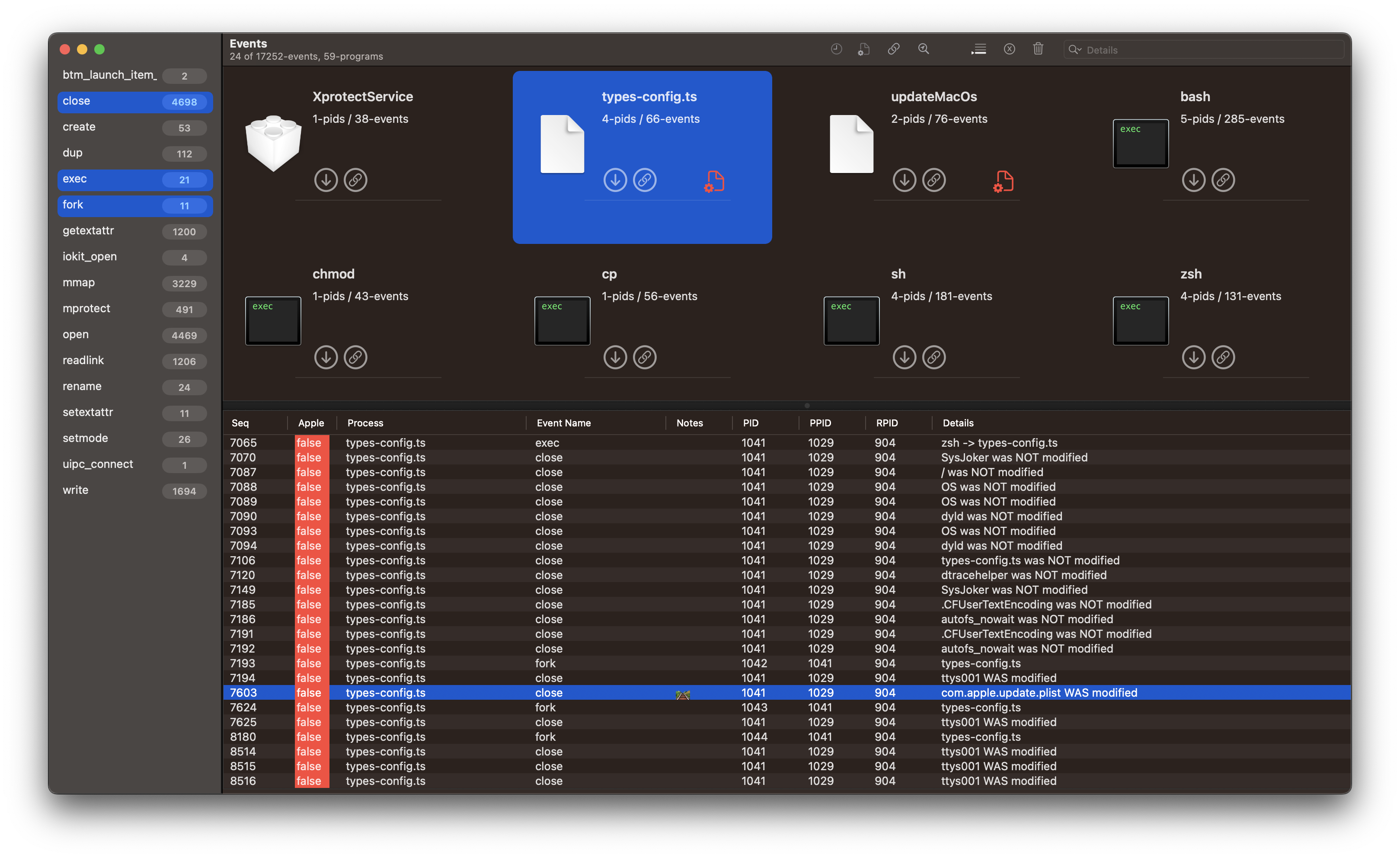Click the download arrow on types-config.ts card

pos(615,180)
